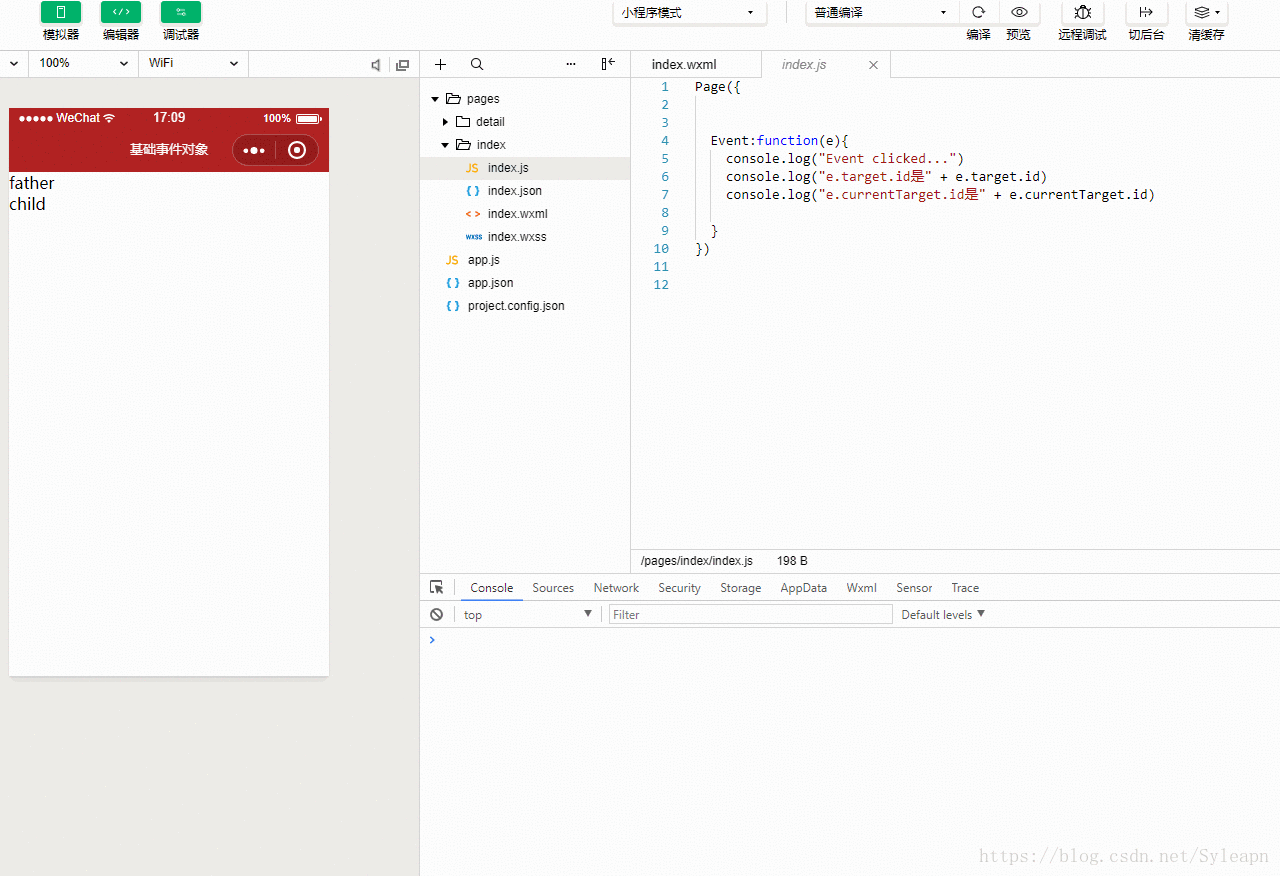Click the e.target.id console.log code line

(x=886, y=176)
